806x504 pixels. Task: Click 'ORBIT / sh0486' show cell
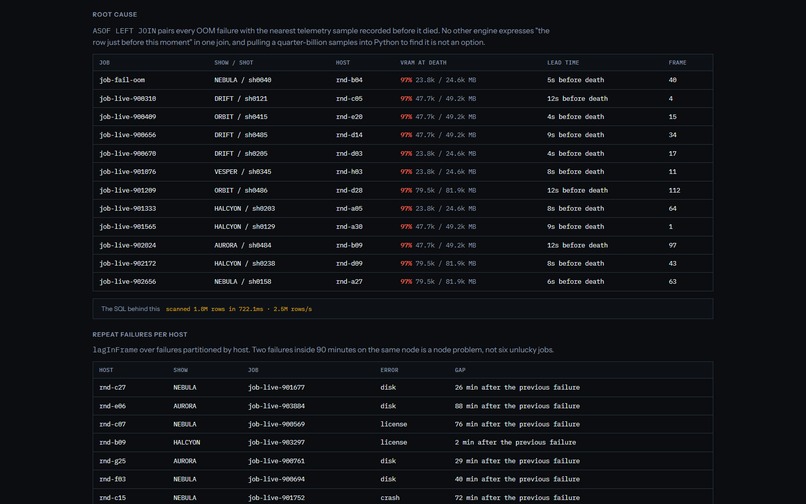click(x=241, y=190)
